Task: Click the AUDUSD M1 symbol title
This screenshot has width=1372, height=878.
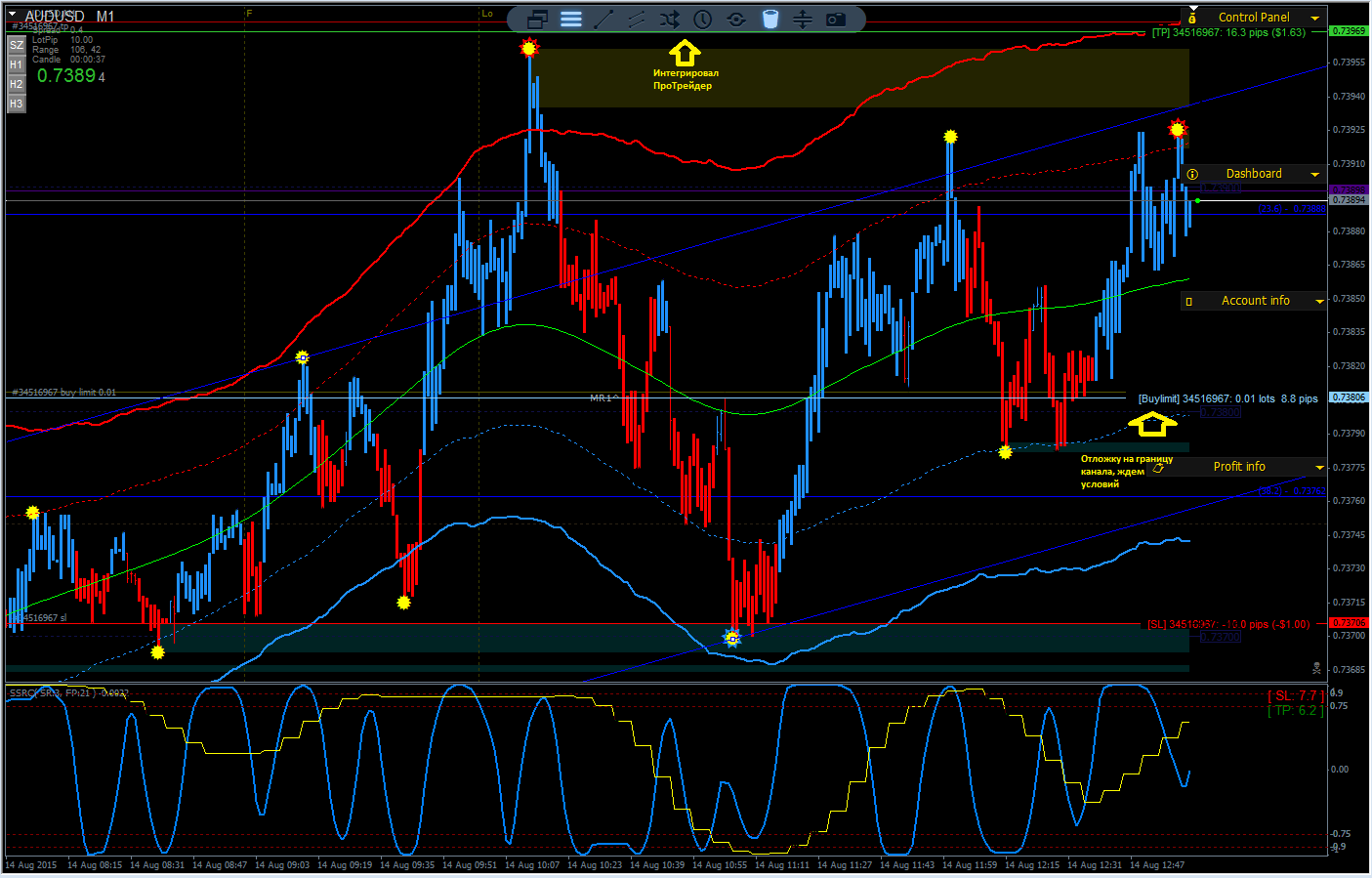Action: point(69,17)
